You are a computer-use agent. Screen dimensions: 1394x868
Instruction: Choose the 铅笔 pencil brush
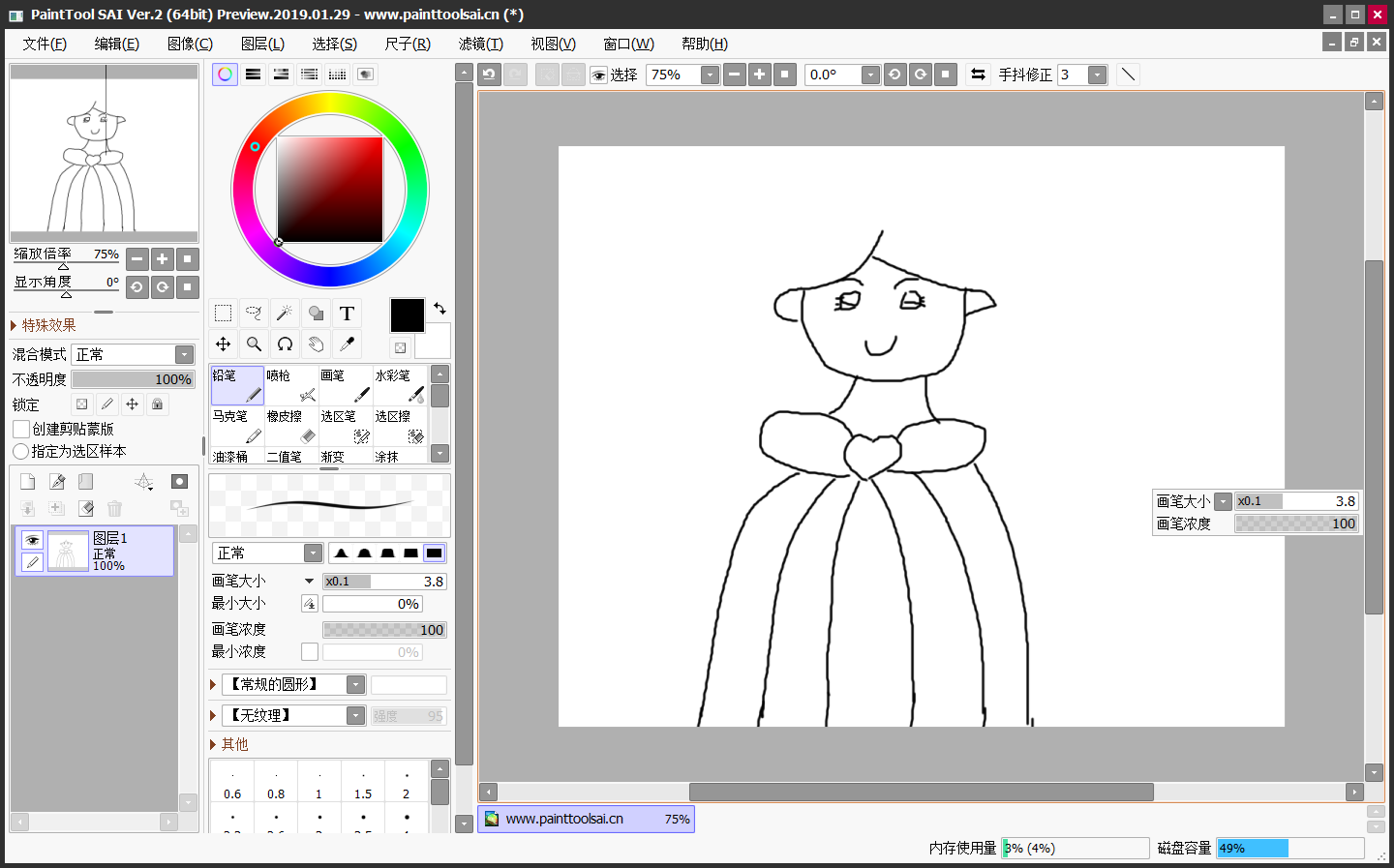click(x=237, y=385)
